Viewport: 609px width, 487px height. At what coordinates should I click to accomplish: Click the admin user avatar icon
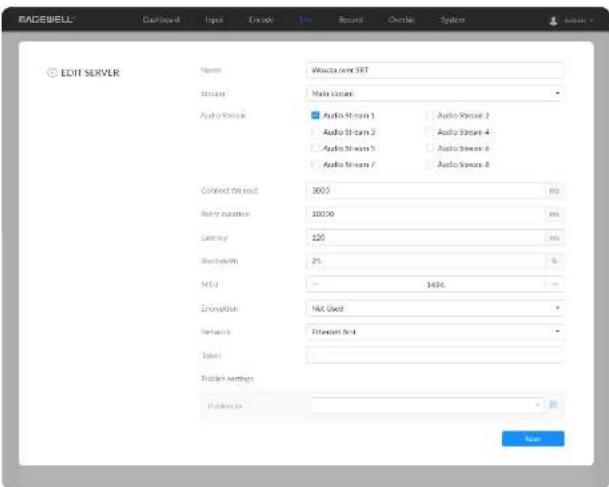click(x=553, y=21)
